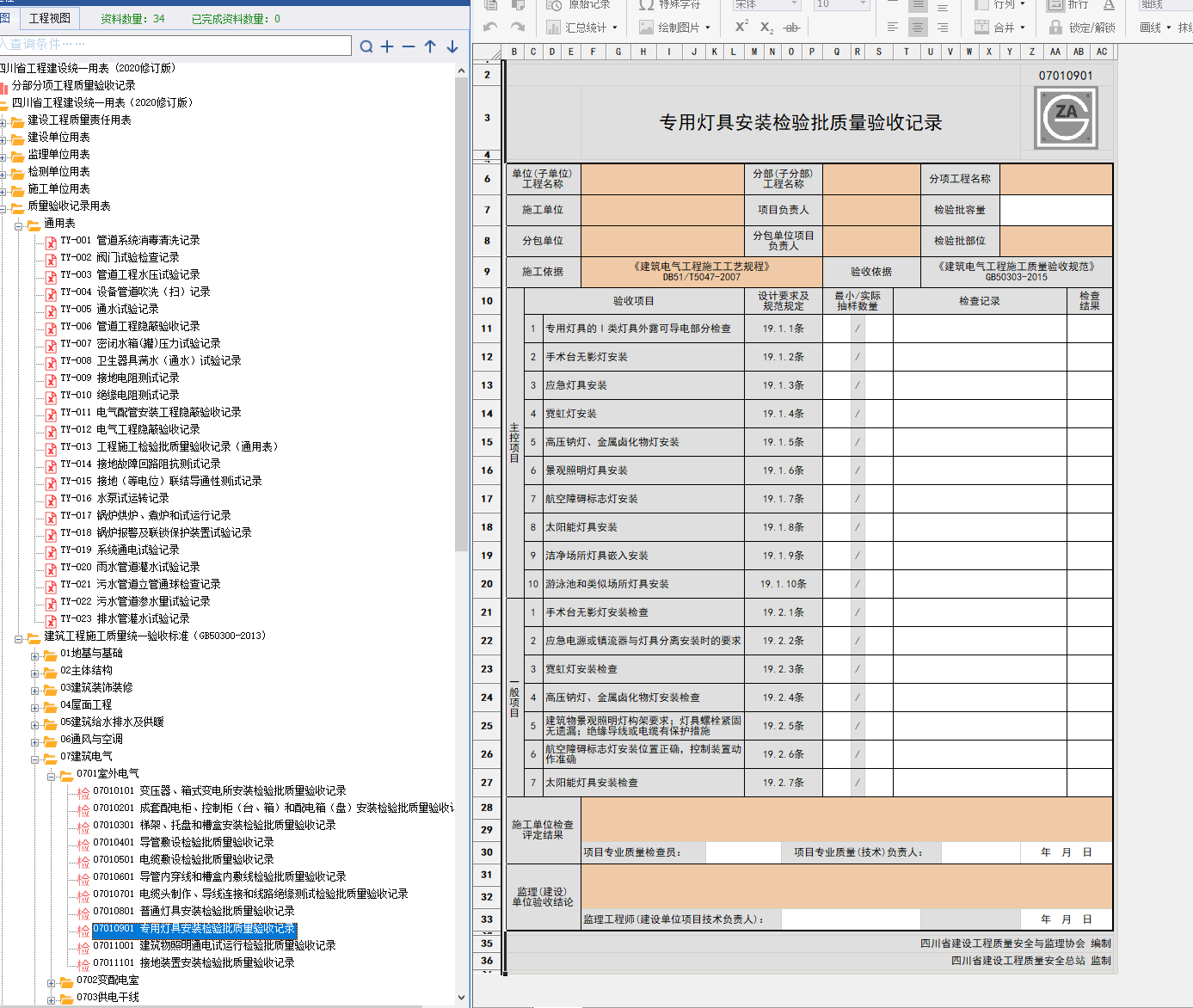Apply strikethrough formatting ab
The width and height of the screenshot is (1193, 1008).
(x=791, y=28)
